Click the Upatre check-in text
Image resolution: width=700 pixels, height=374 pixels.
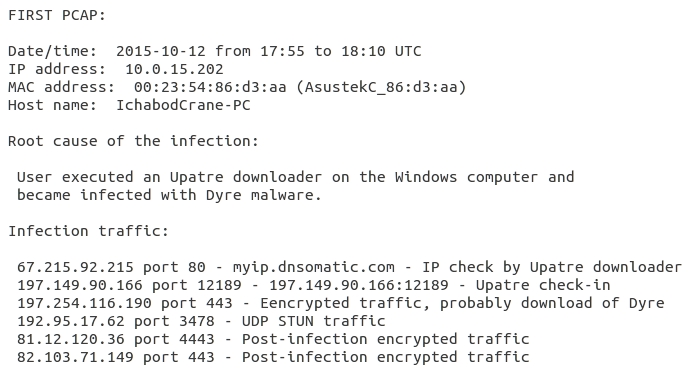point(543,285)
